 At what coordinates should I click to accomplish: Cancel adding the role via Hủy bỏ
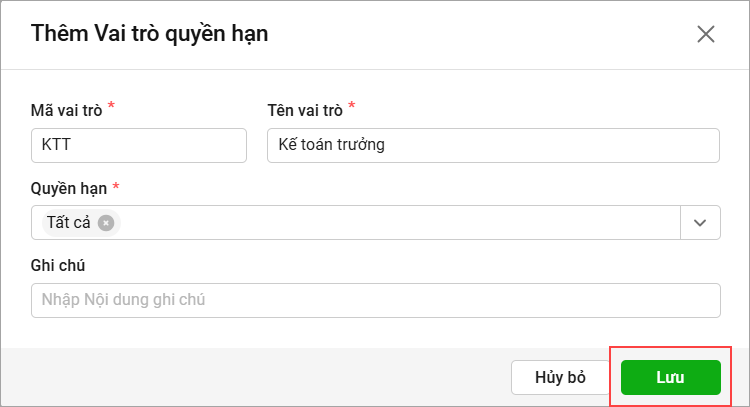point(560,377)
